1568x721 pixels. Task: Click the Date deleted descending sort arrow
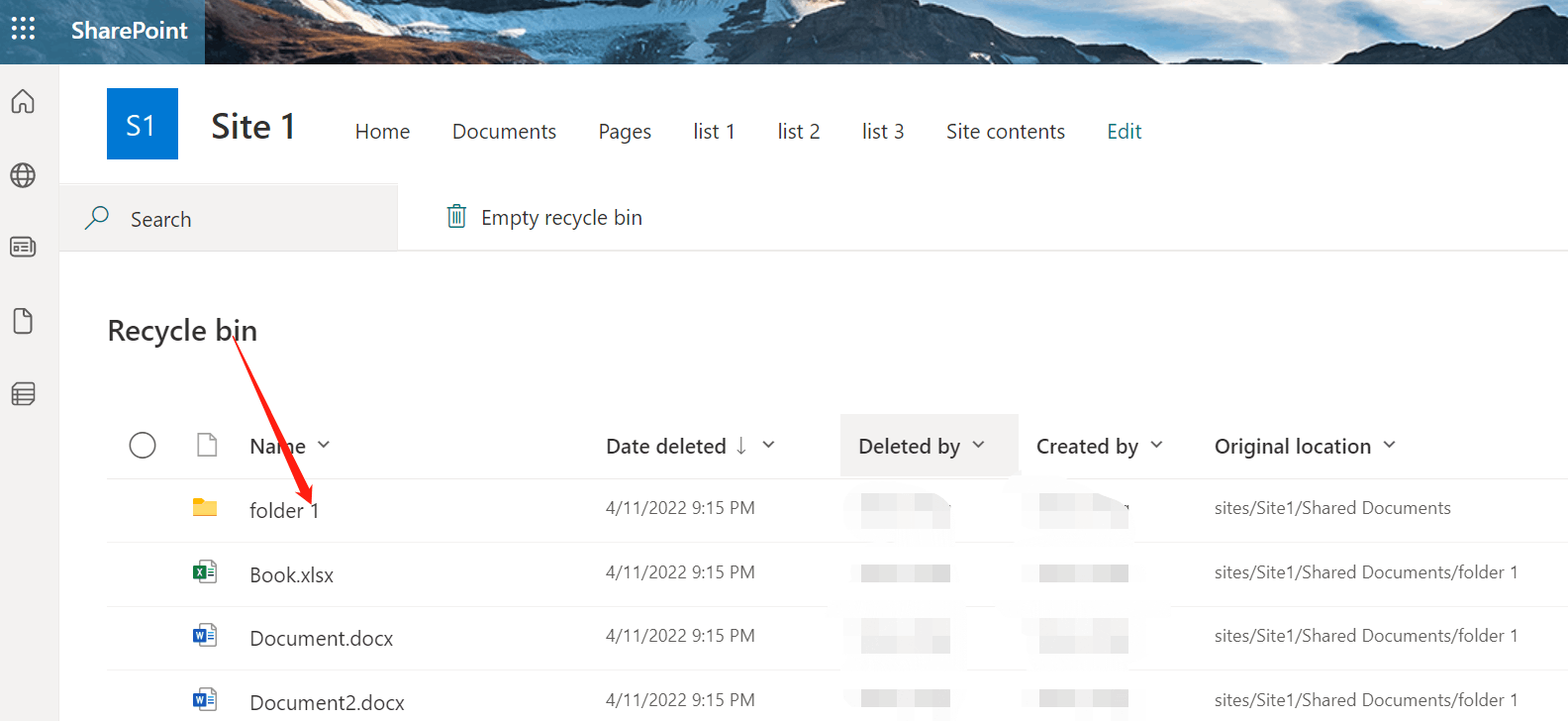(x=741, y=446)
